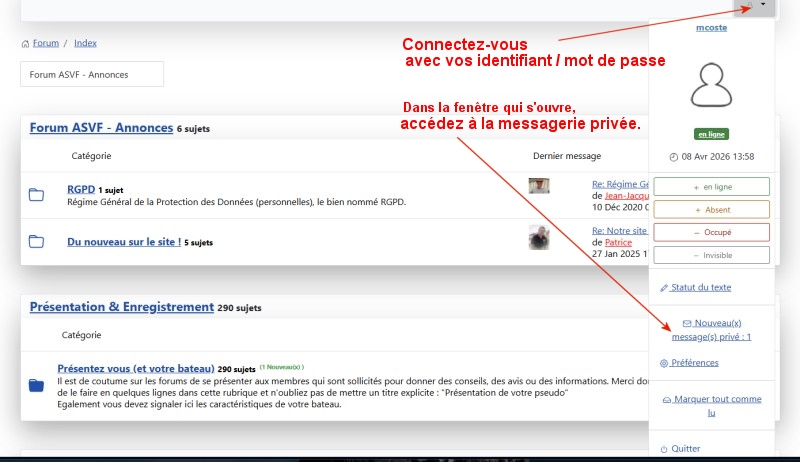Open the 'Présentation & Enregistrement' section heading
The height and width of the screenshot is (462, 800).
pos(122,307)
